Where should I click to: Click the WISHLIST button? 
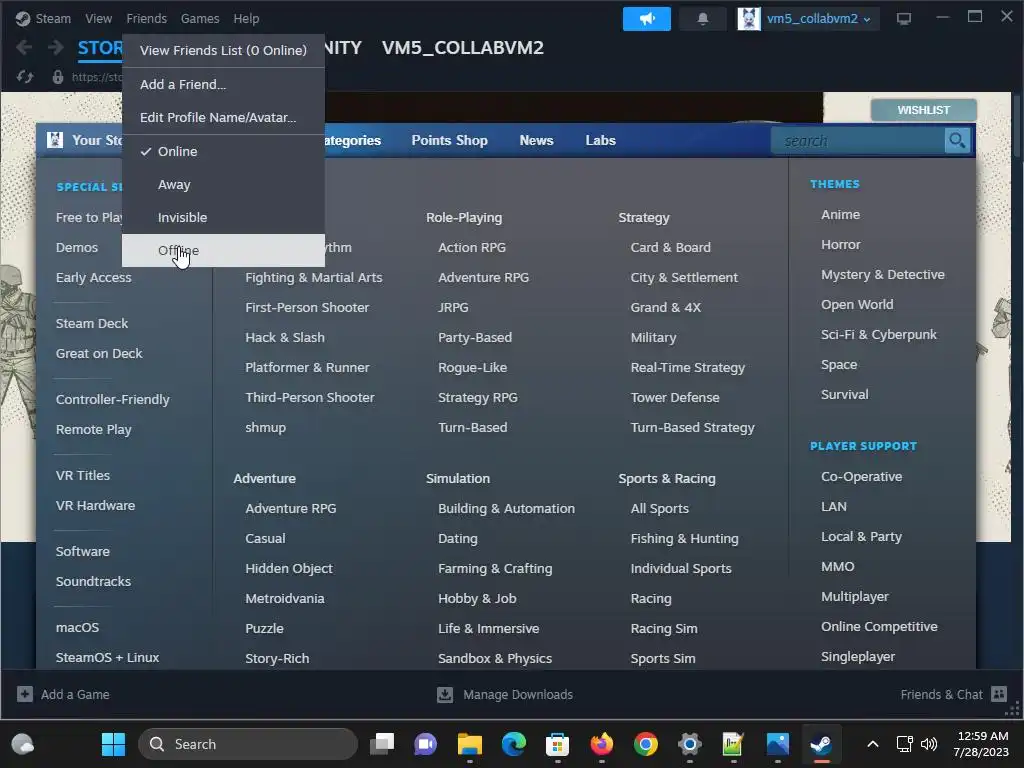923,110
